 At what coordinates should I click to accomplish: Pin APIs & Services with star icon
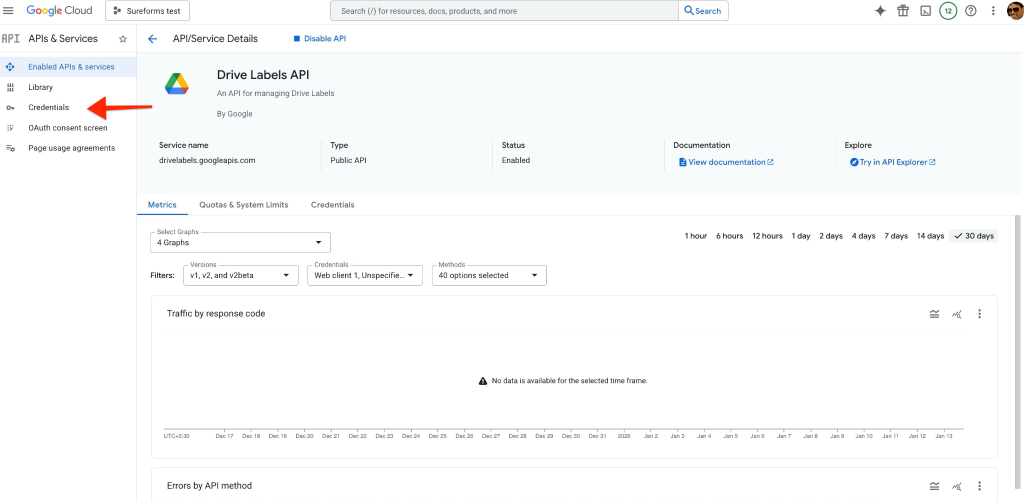click(x=123, y=39)
